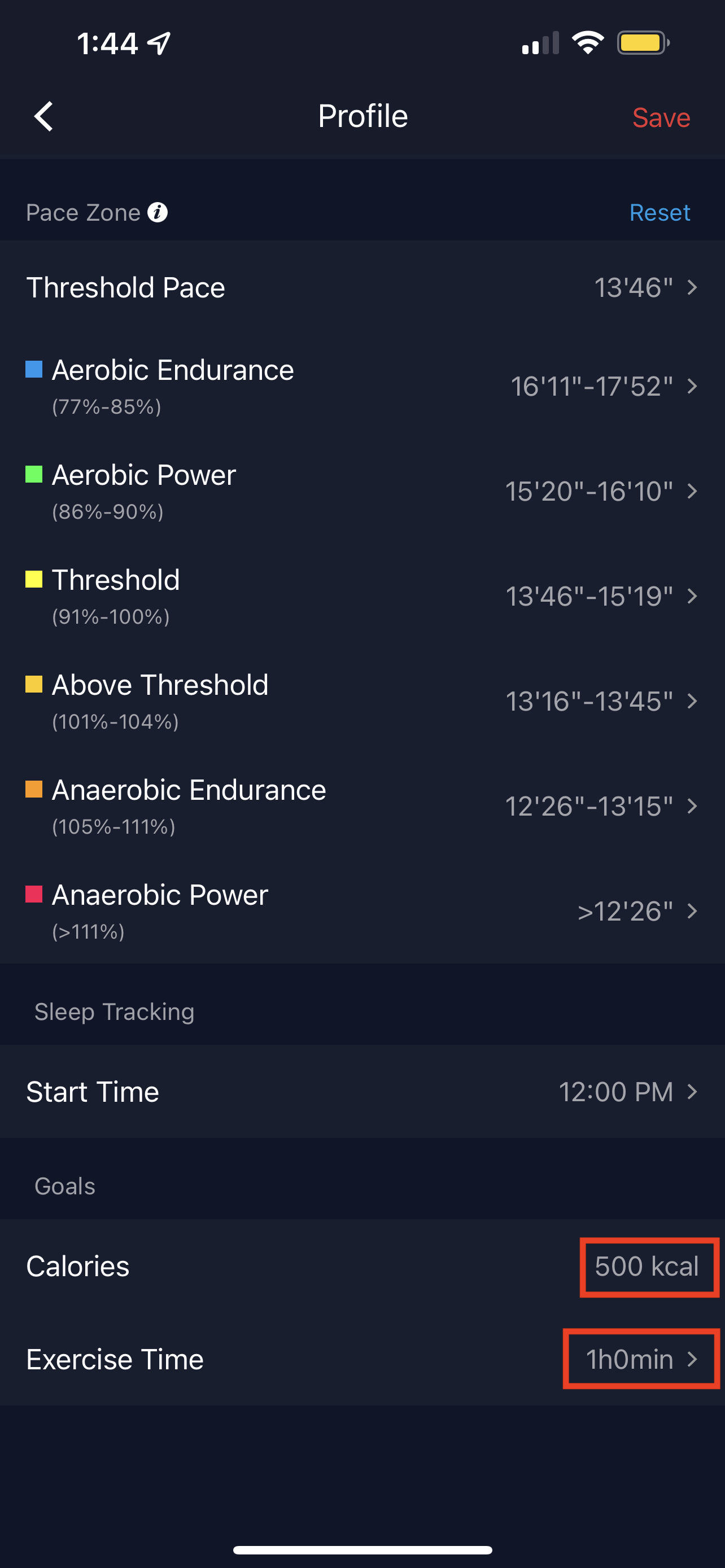Select the Threshold (91%-100%) zone row
The image size is (725, 1568).
[362, 596]
